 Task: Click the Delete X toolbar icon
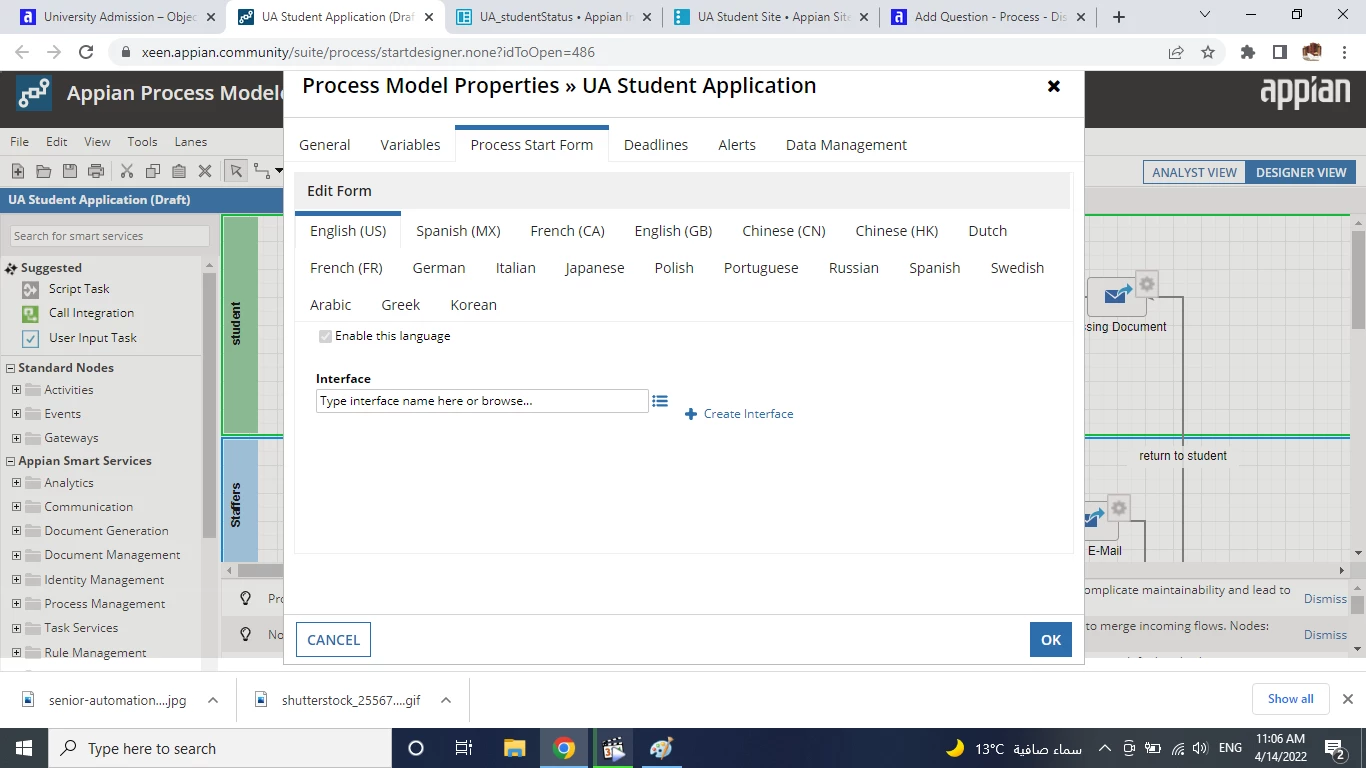205,172
